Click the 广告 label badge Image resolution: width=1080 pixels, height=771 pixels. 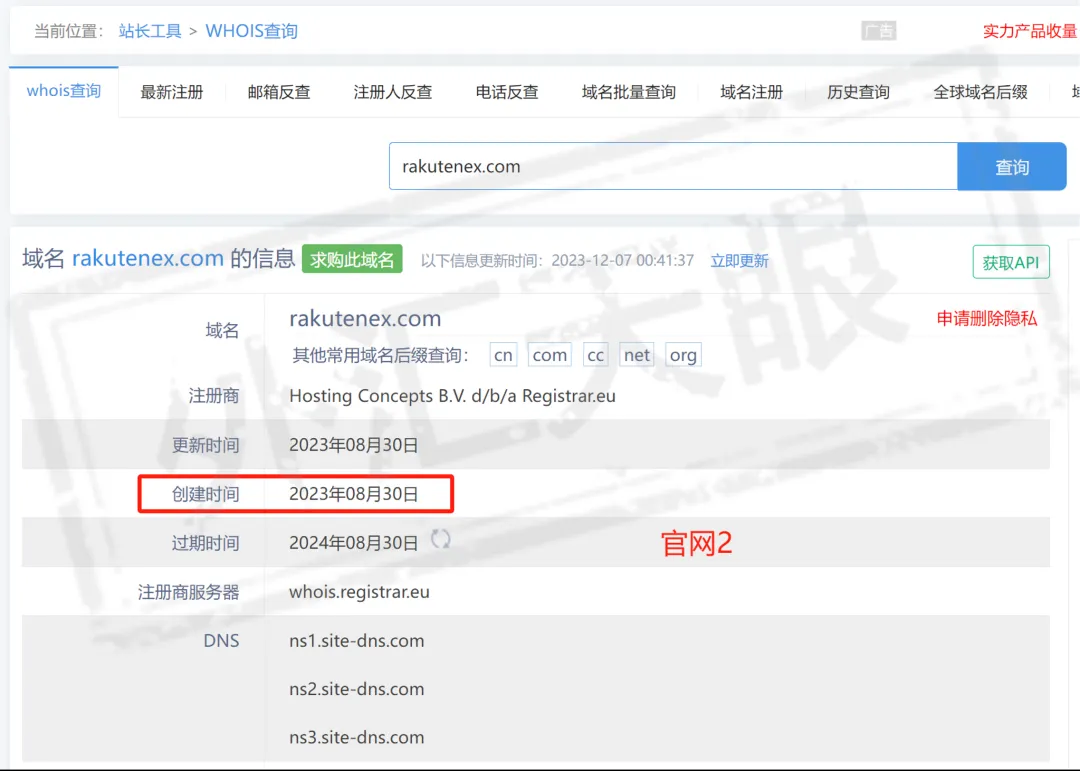tap(878, 30)
